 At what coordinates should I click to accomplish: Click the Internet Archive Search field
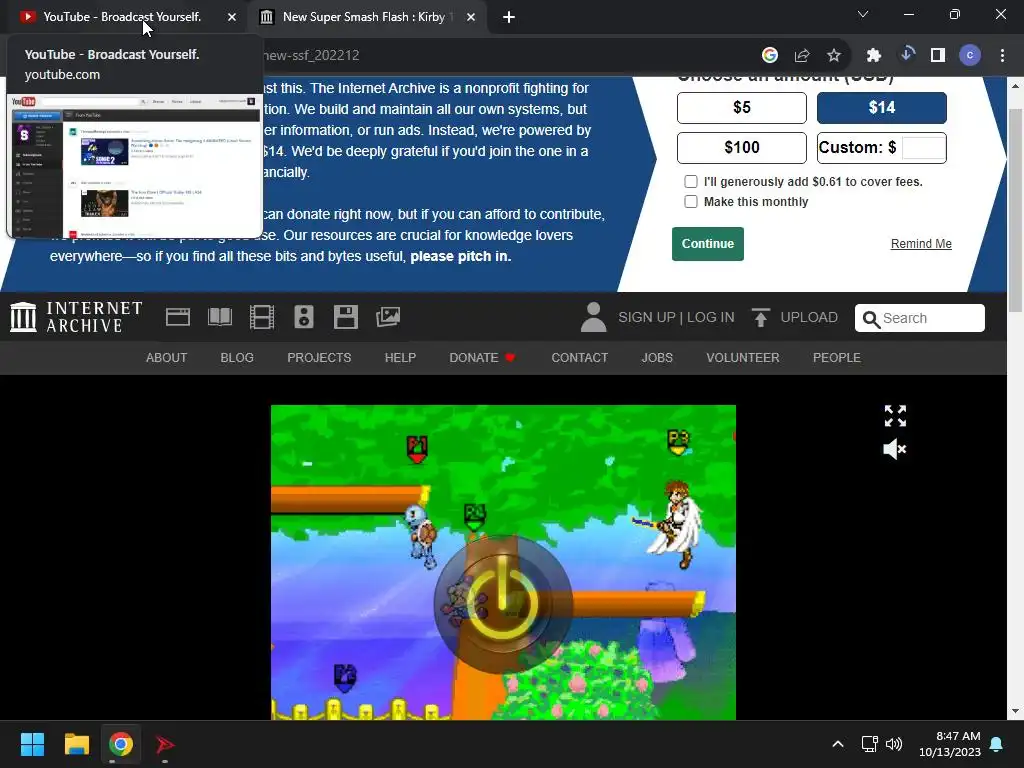[x=920, y=318]
